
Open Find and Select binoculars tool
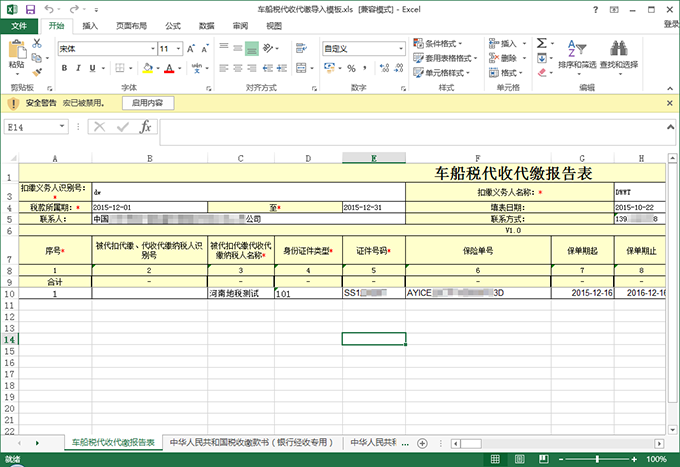tap(620, 53)
